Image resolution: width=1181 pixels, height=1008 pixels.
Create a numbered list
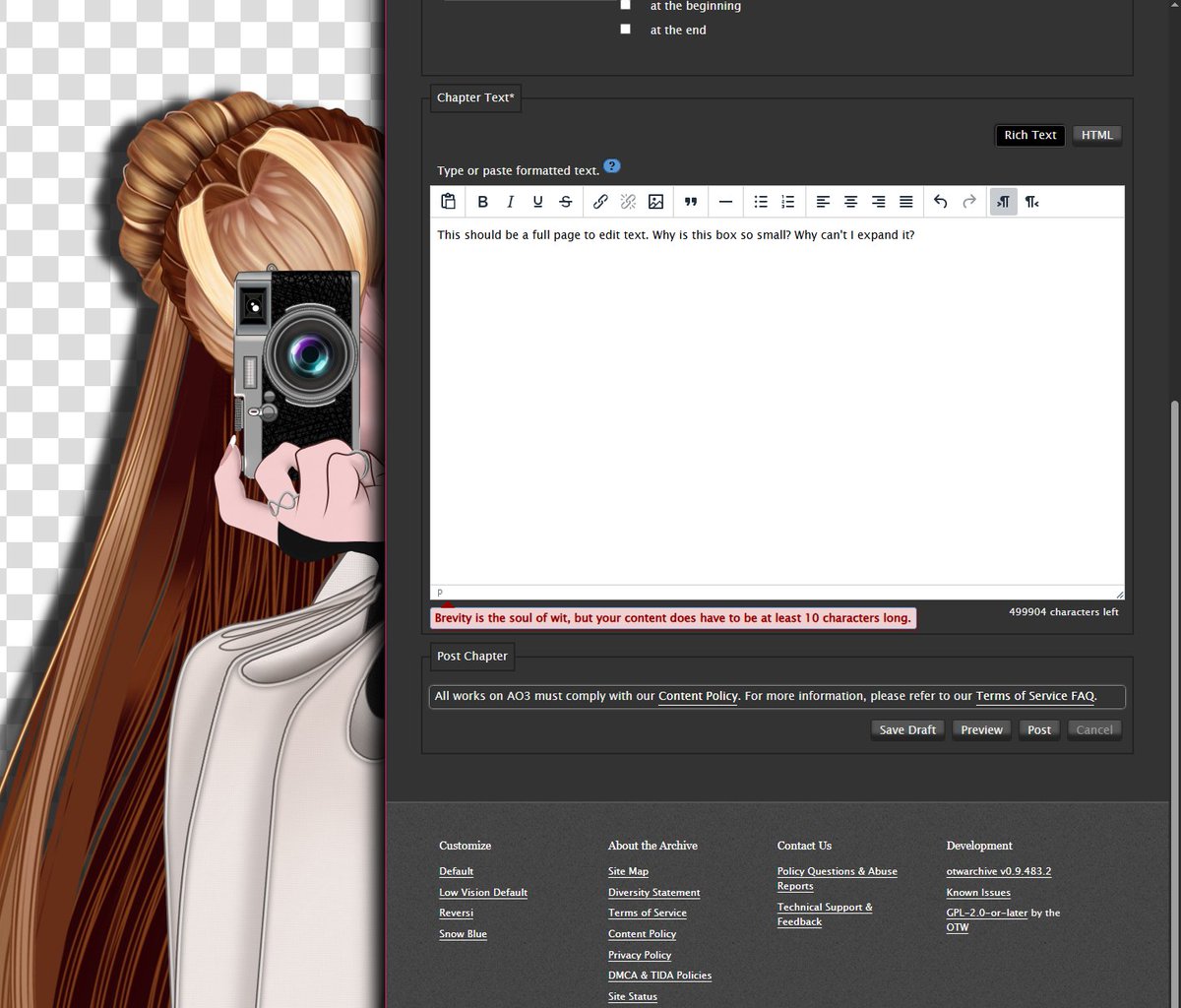pos(787,202)
